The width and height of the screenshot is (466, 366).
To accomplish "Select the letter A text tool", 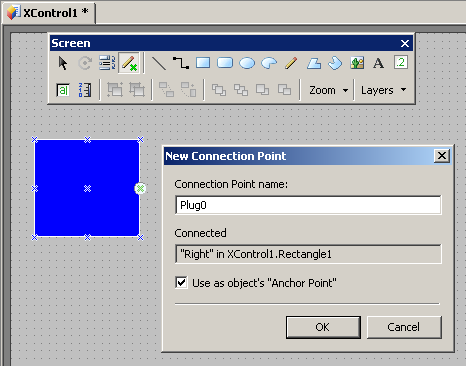I will pyautogui.click(x=378, y=63).
